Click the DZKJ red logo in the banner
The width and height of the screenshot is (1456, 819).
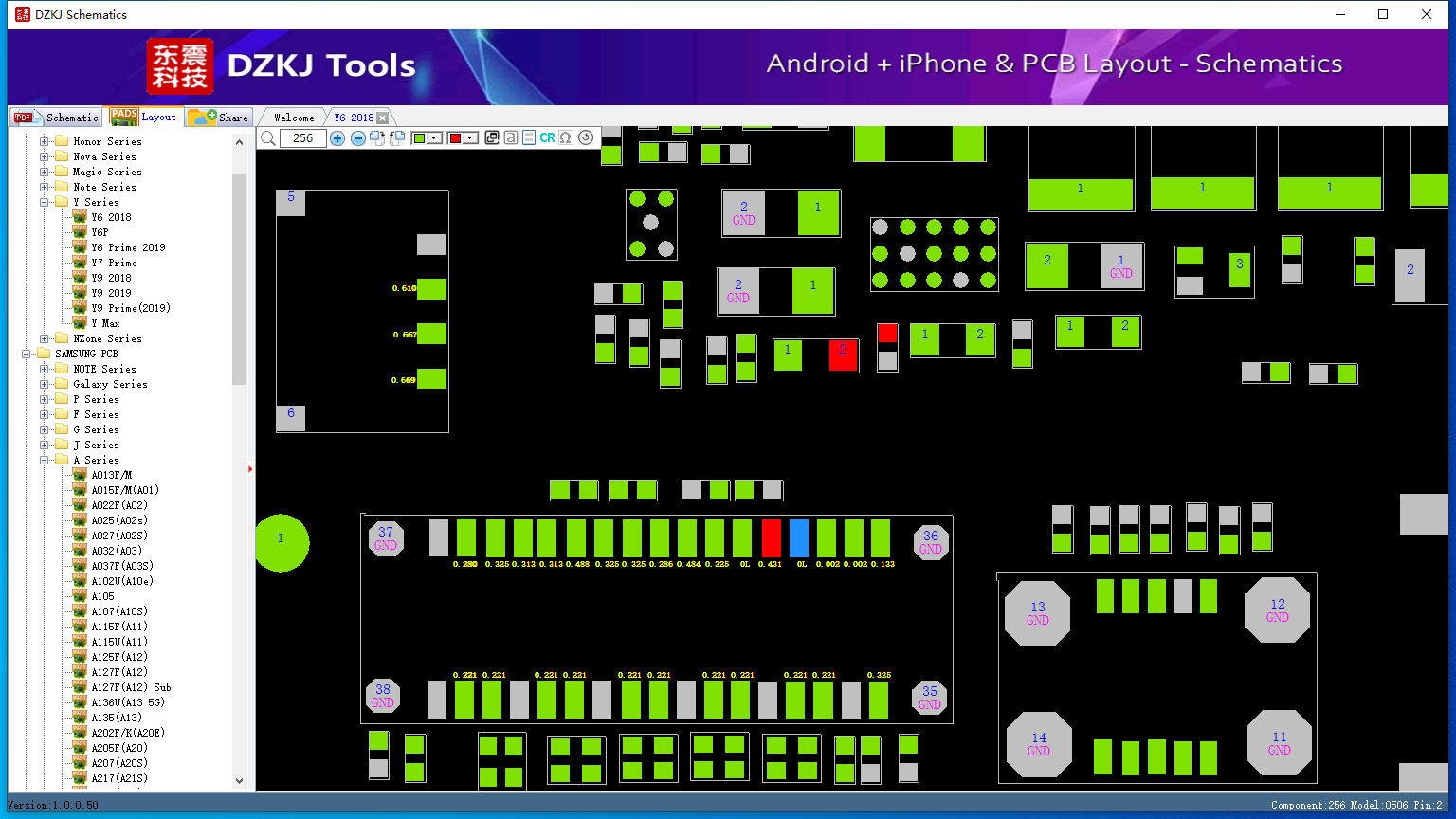(x=180, y=66)
